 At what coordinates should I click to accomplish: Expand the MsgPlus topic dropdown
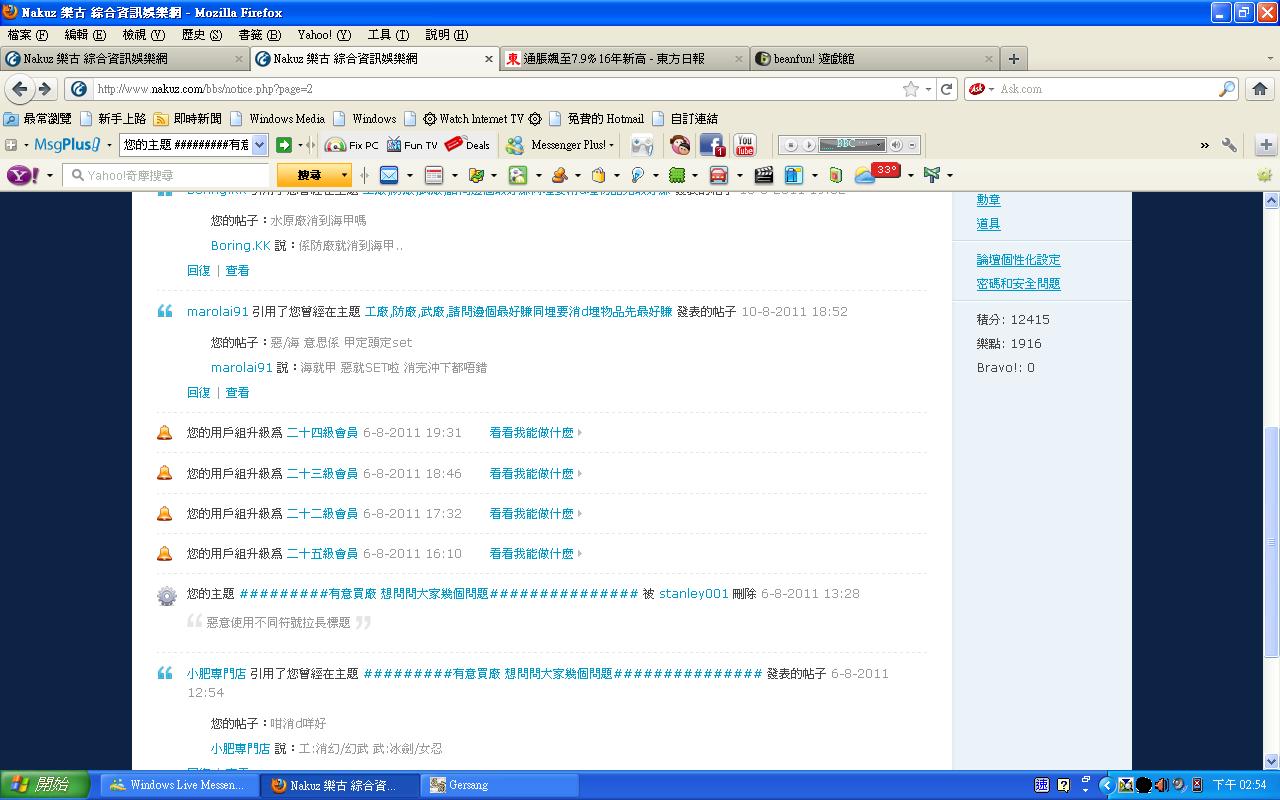(x=259, y=145)
